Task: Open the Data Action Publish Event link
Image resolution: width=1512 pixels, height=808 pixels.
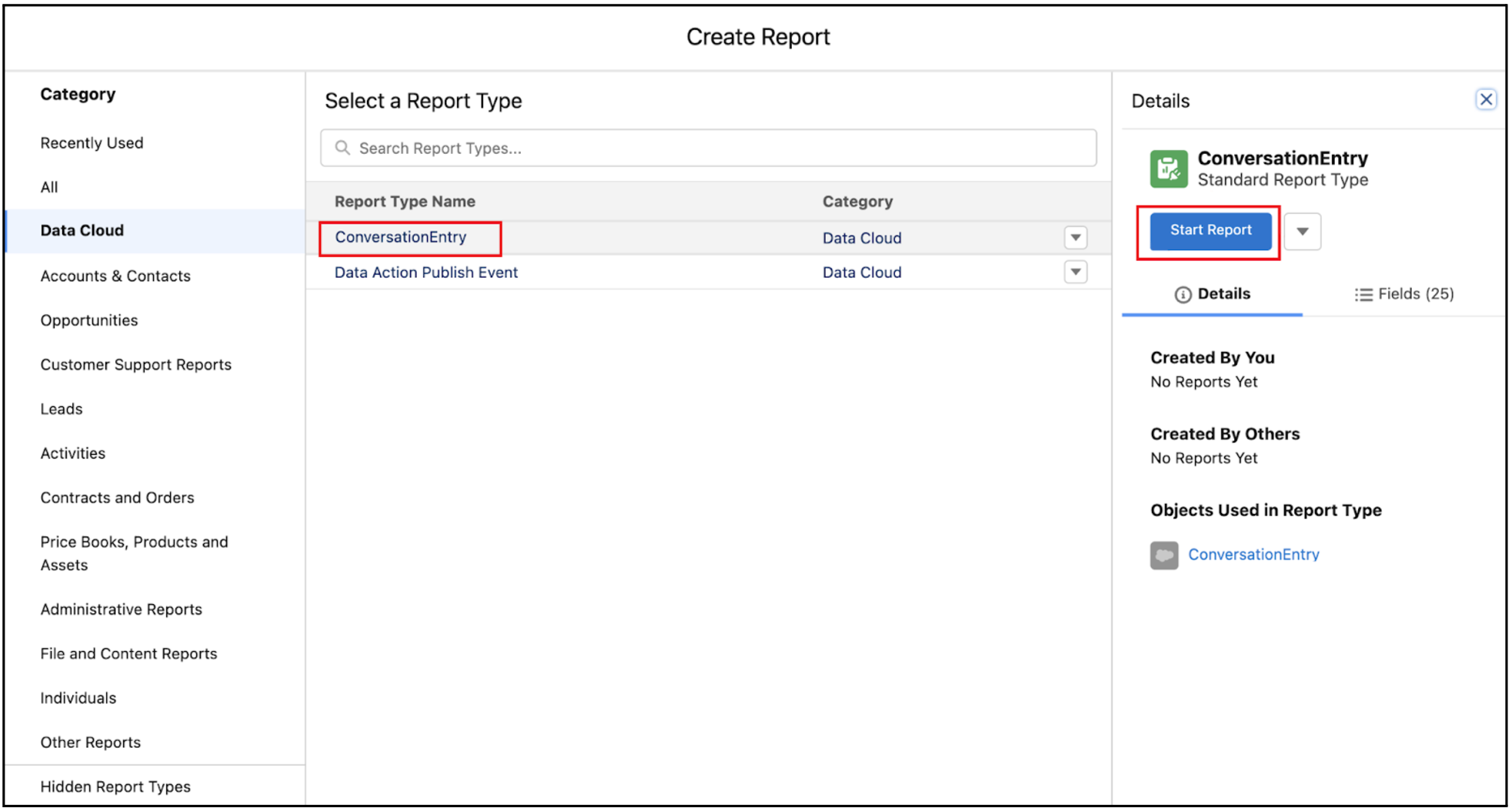Action: coord(426,272)
